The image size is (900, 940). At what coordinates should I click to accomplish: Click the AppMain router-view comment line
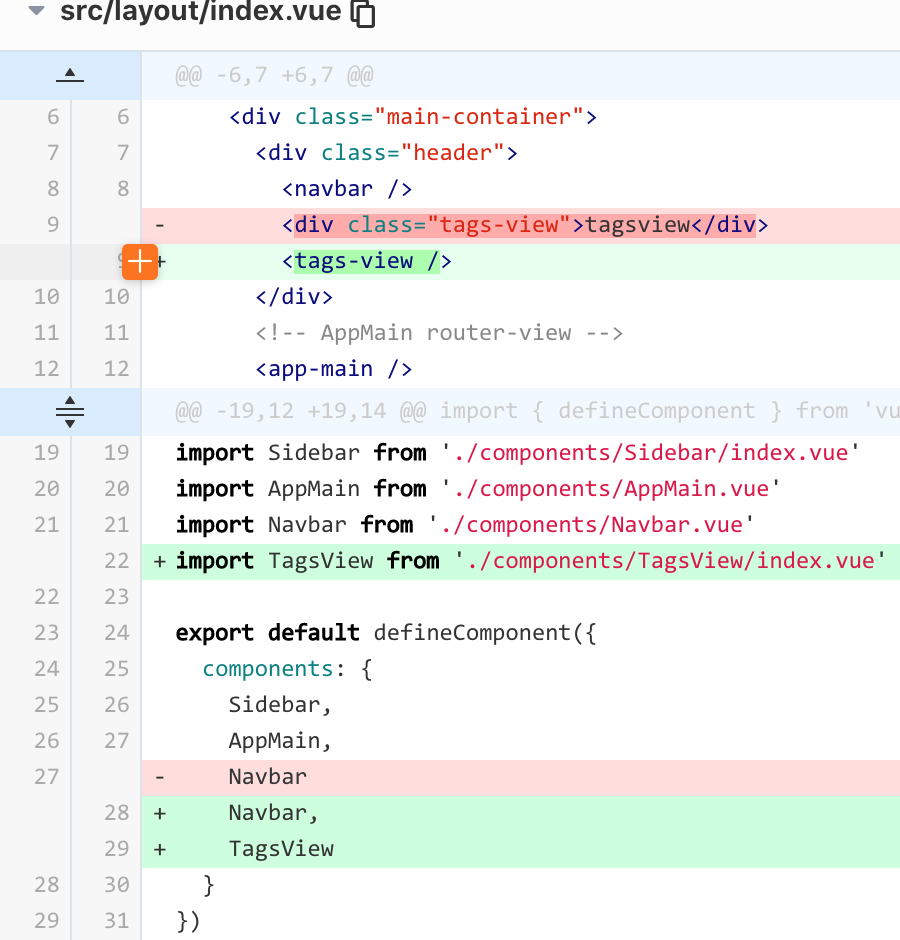(x=439, y=333)
